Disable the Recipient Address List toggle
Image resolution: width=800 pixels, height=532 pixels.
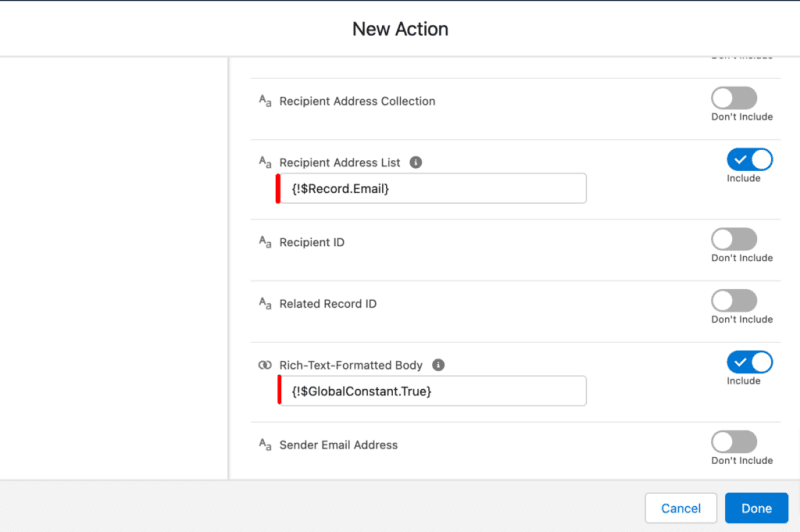[x=749, y=159]
